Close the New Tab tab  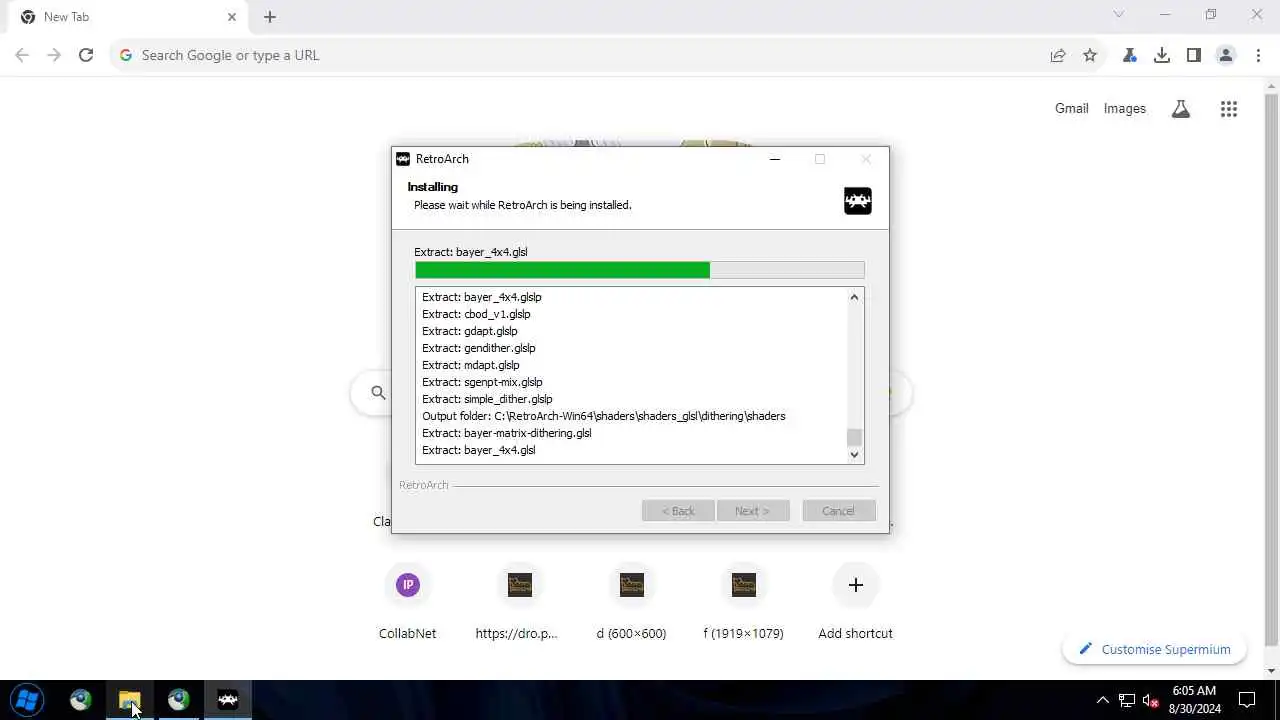(x=232, y=17)
